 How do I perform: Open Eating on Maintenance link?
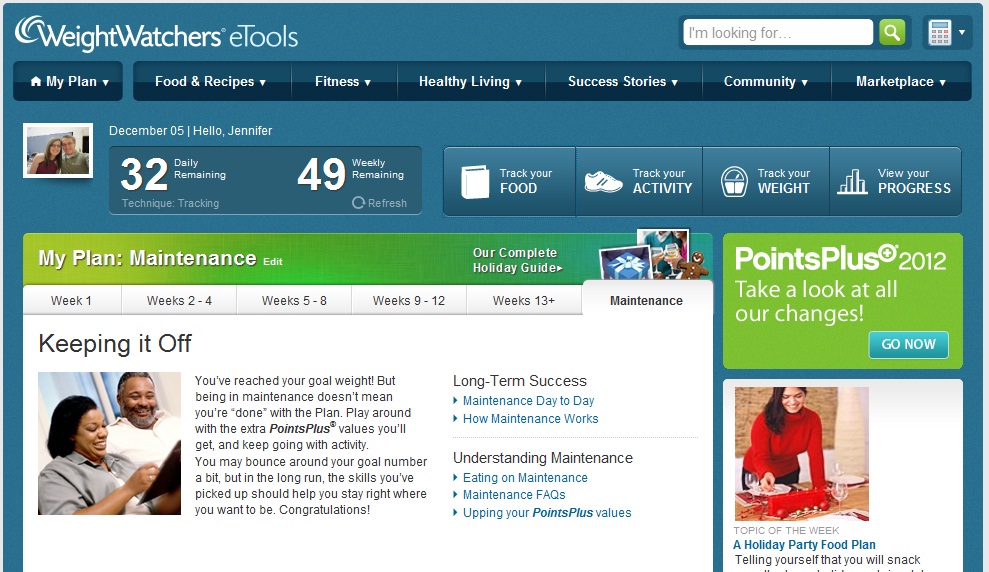coord(525,477)
